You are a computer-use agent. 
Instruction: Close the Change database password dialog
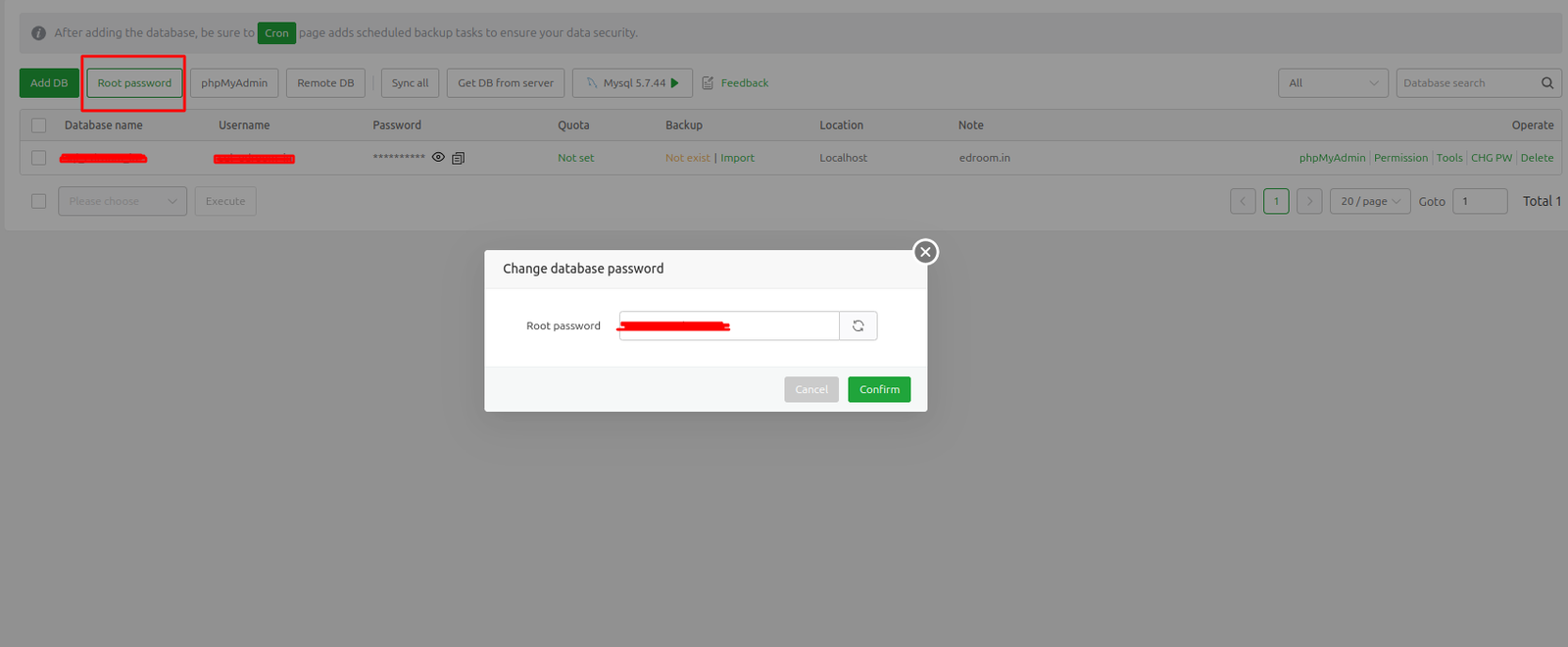pyautogui.click(x=925, y=252)
